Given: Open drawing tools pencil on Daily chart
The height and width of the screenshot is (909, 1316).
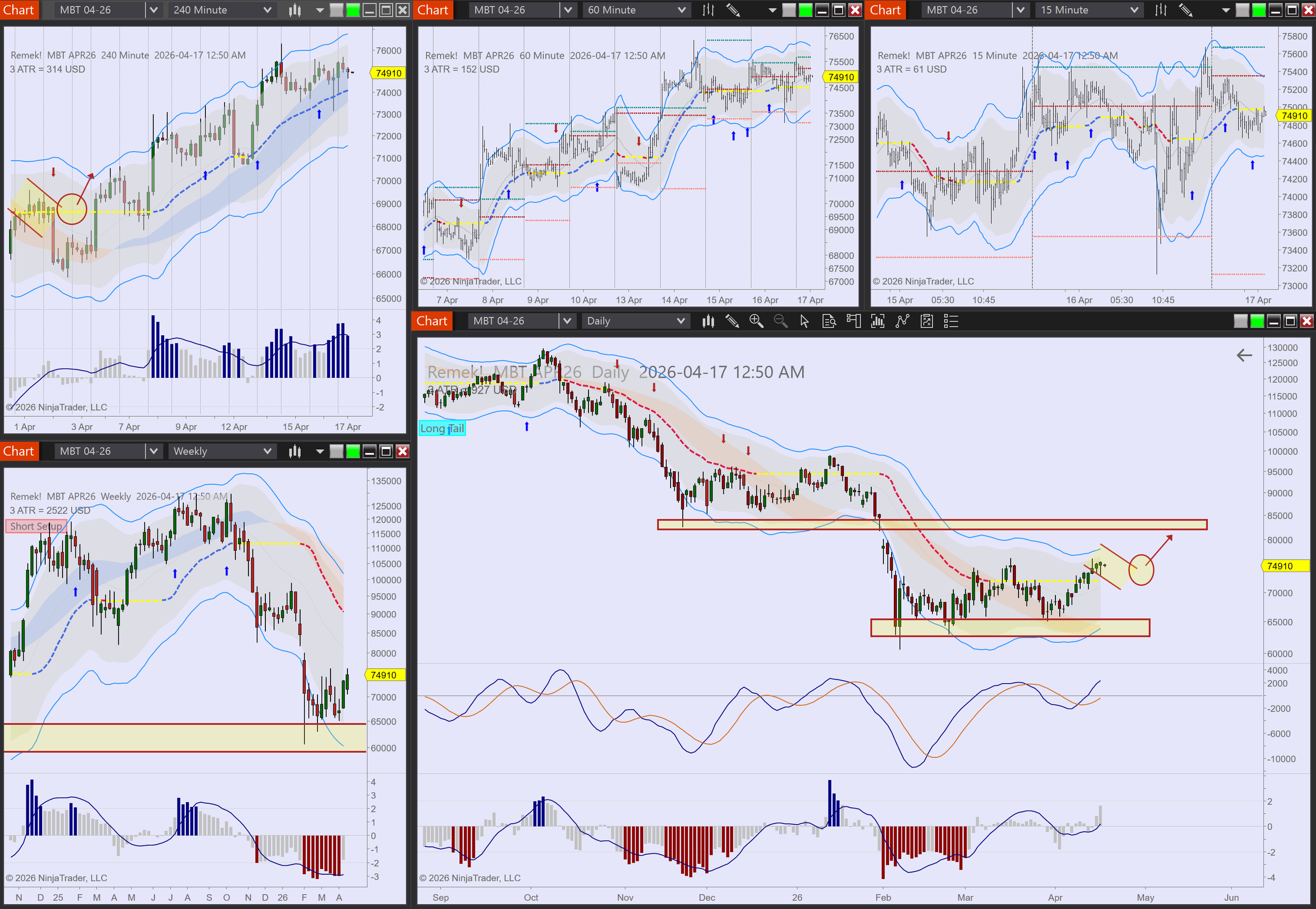Looking at the screenshot, I should [x=732, y=321].
